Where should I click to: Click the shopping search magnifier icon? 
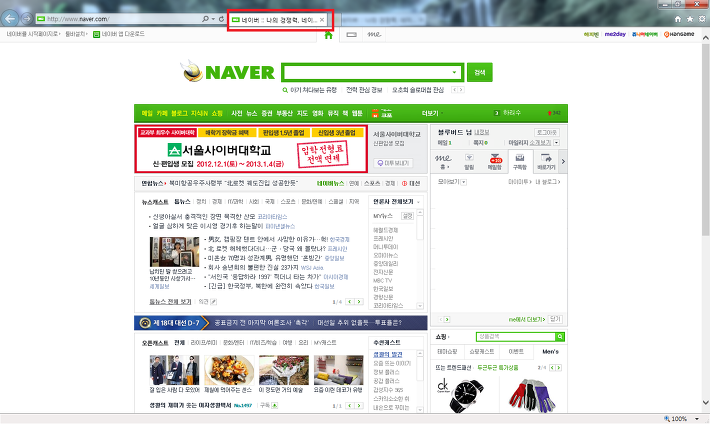click(560, 337)
